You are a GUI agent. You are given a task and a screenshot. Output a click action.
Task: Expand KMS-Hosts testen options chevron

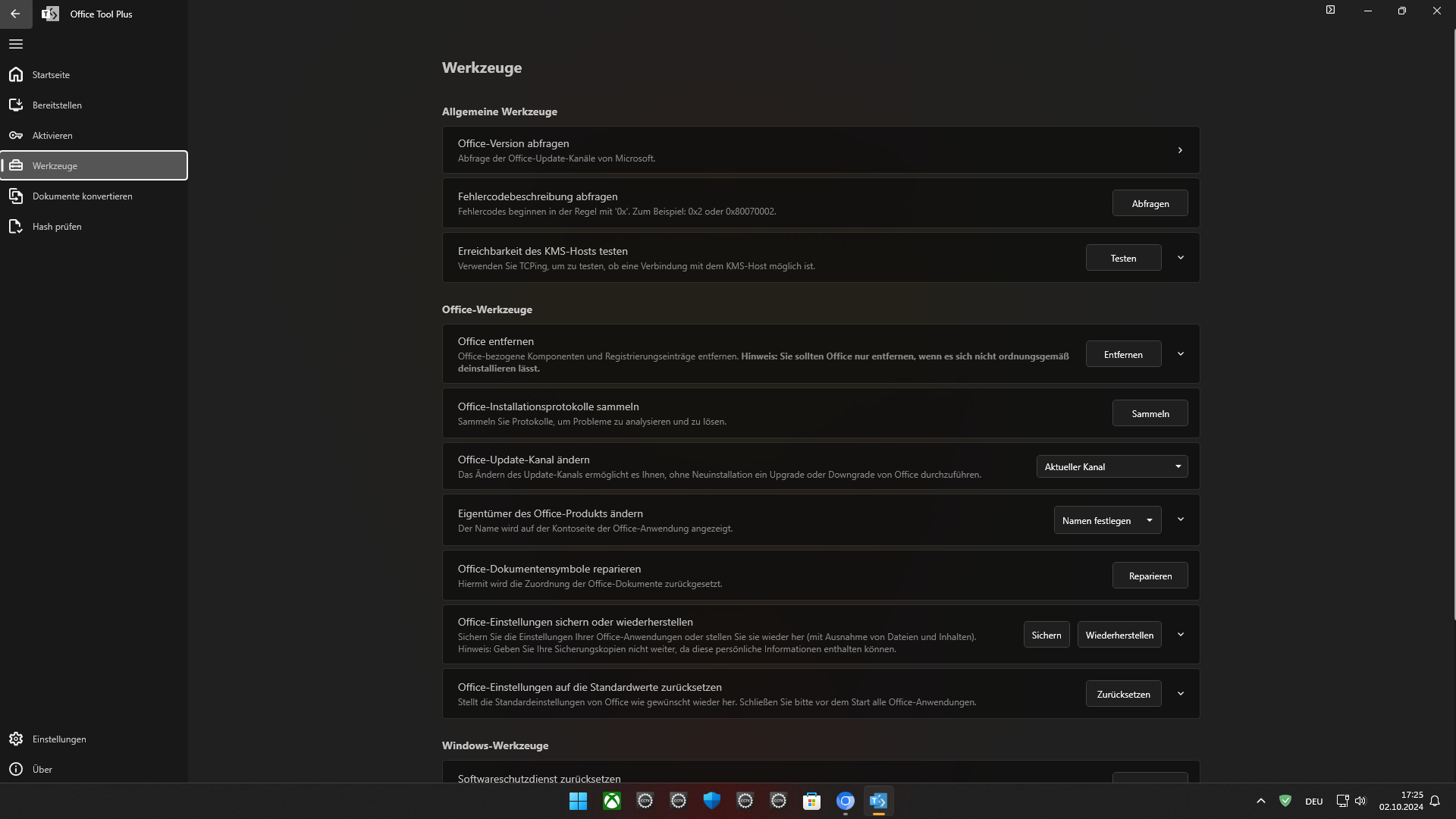[x=1181, y=258]
